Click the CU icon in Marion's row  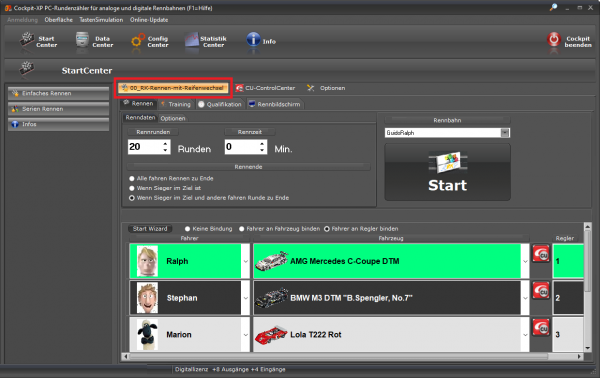coord(541,327)
